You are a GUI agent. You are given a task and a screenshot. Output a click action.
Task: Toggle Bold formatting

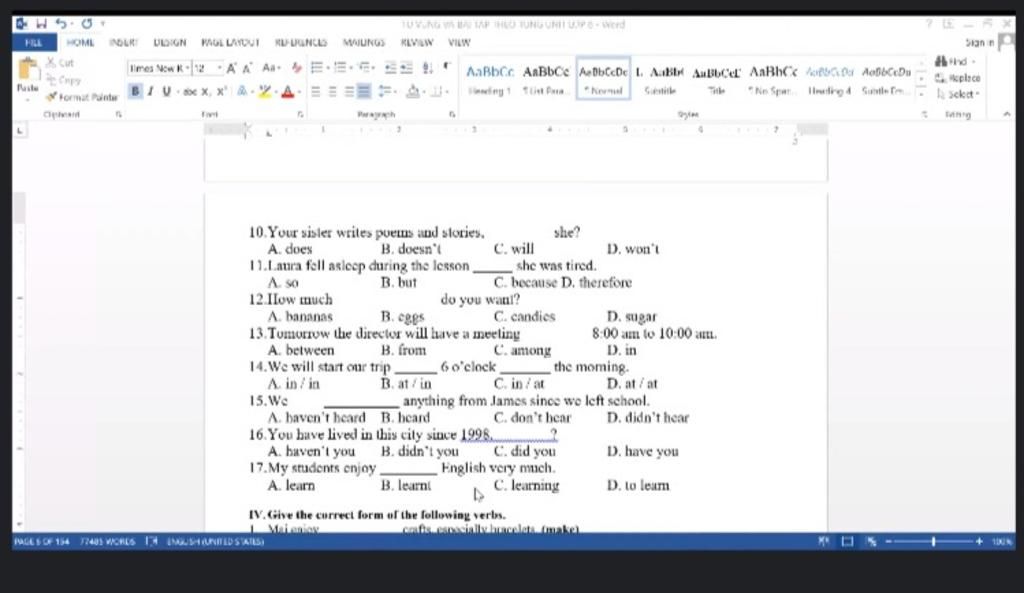tap(135, 91)
